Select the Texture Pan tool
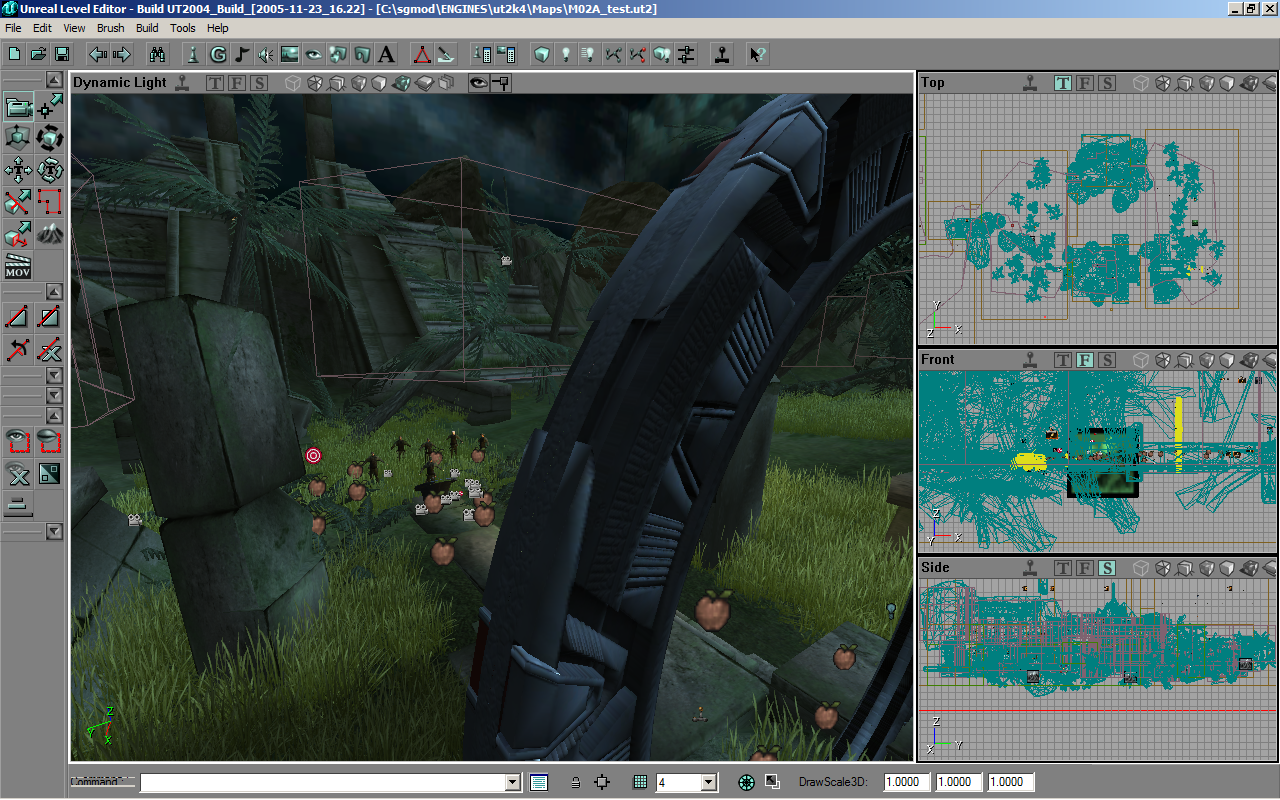This screenshot has height=800, width=1280. 18,169
